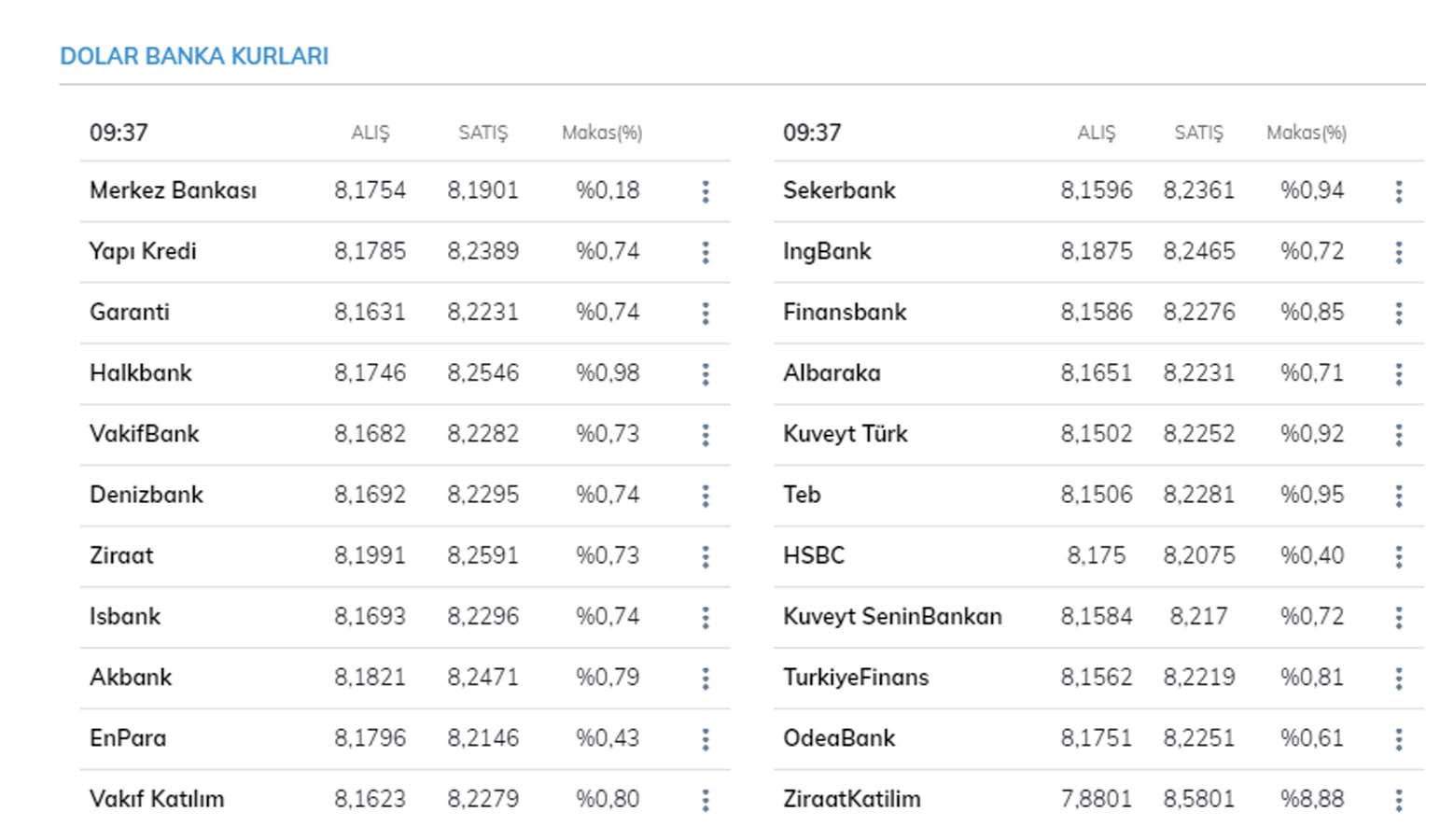Click the DOLAR BANKA KURLARI heading
Viewport: 1440px width, 840px height.
(194, 56)
